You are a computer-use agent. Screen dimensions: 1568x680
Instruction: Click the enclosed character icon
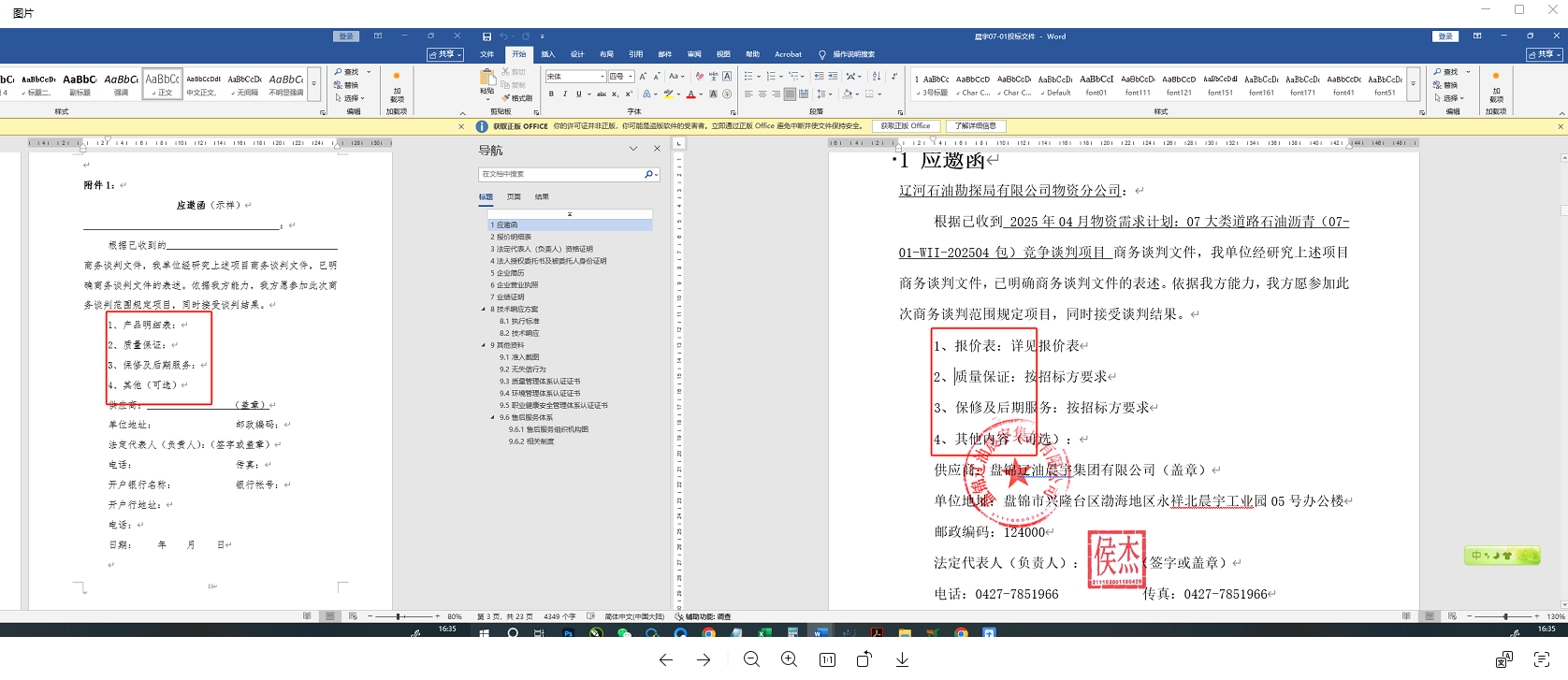click(727, 94)
